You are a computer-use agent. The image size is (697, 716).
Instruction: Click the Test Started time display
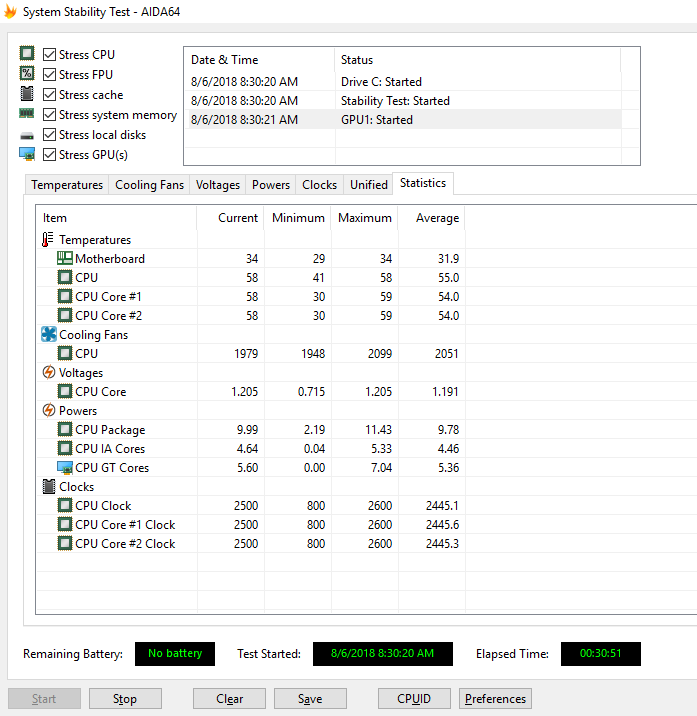[x=383, y=653]
